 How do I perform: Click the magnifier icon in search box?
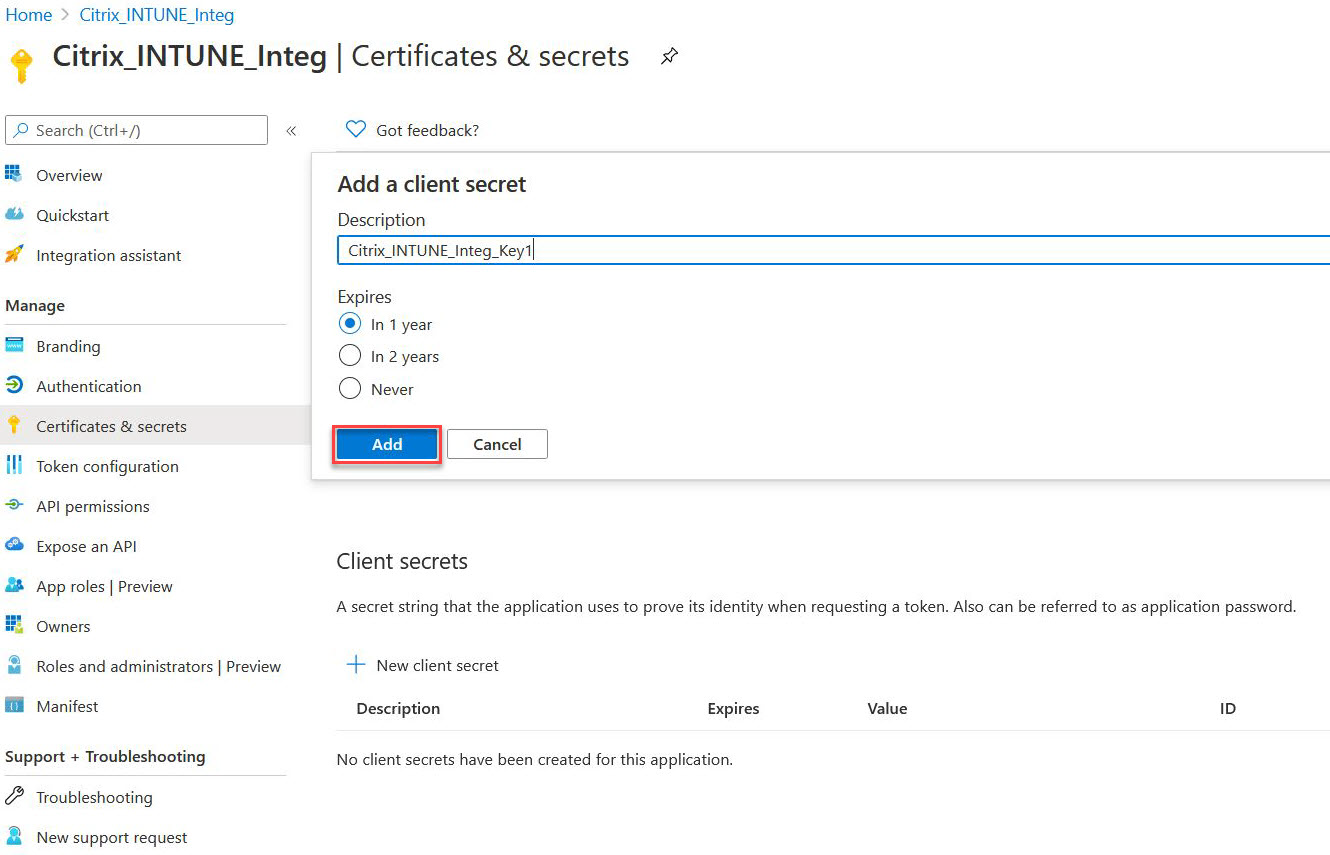pos(21,130)
